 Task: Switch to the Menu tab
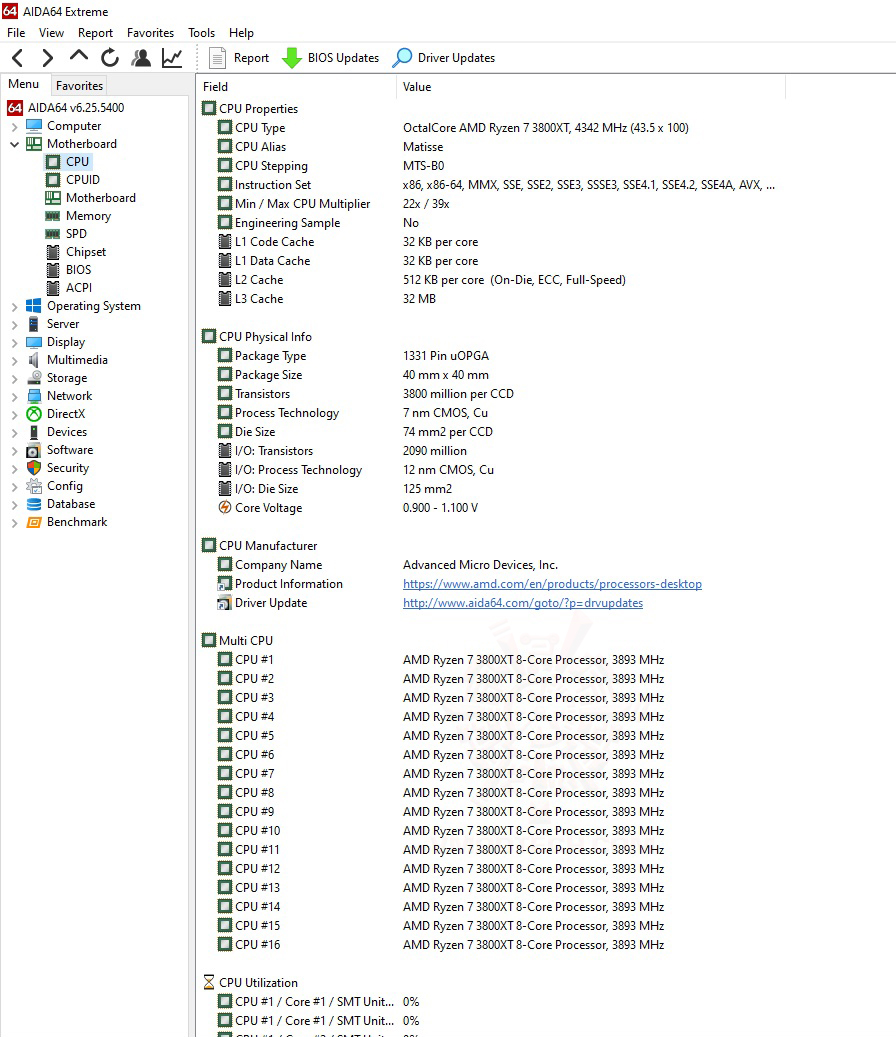(x=24, y=84)
